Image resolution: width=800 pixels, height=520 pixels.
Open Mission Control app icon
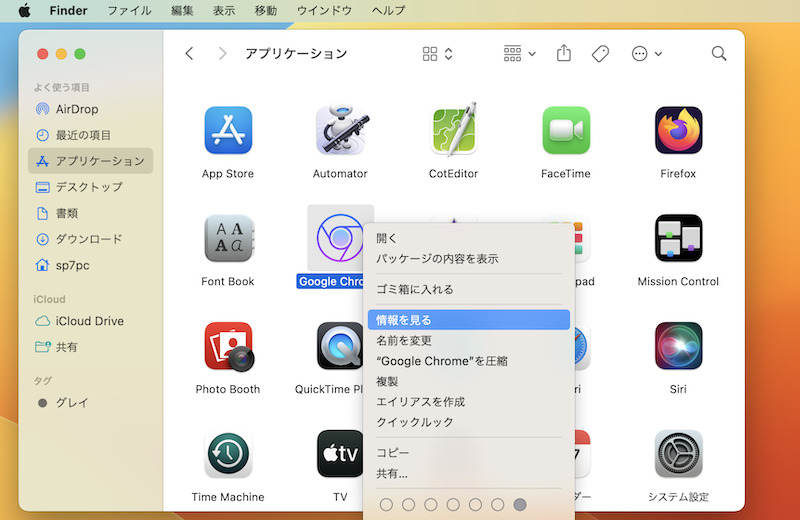(678, 239)
